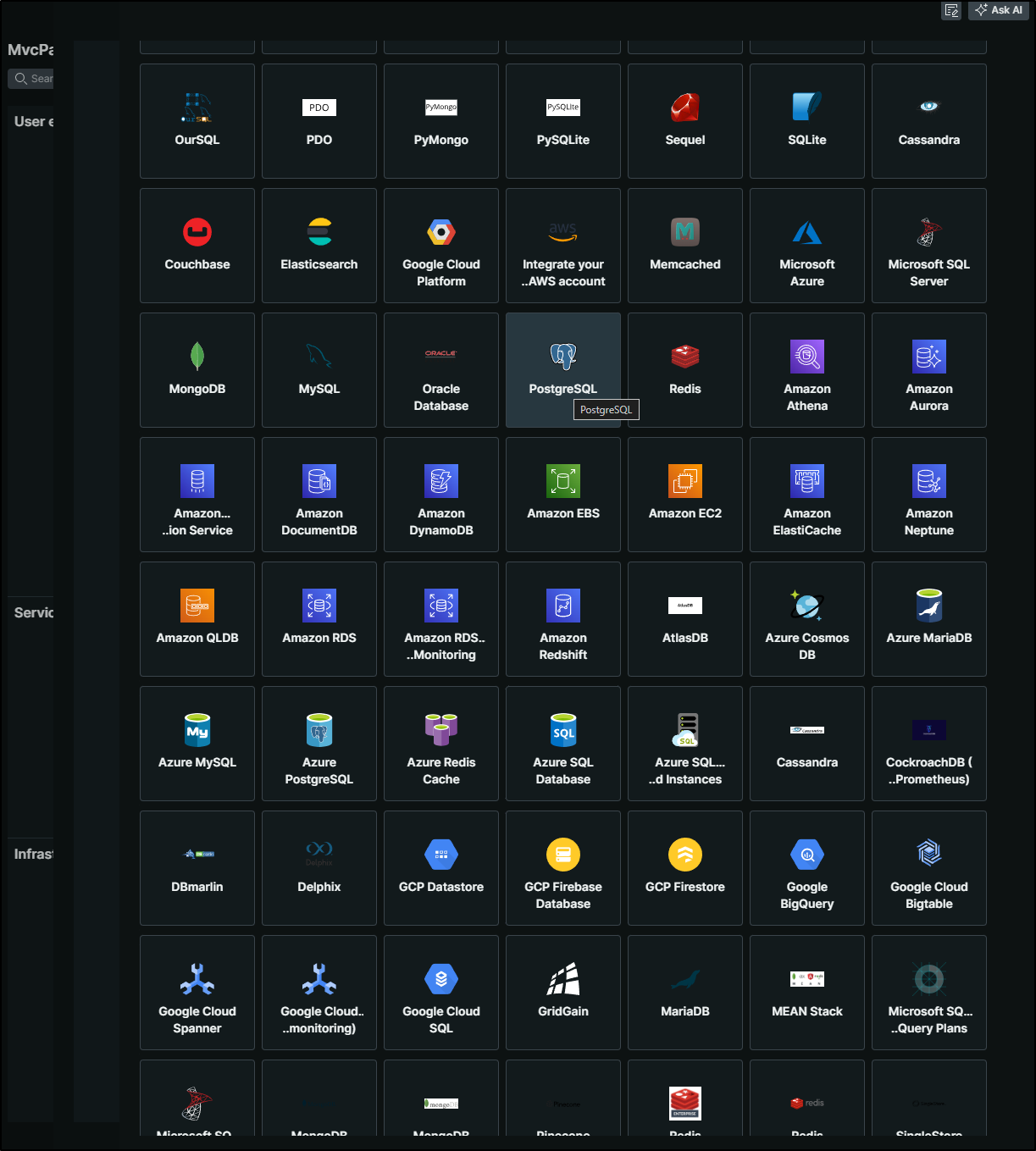Viewport: 1036px width, 1151px height.
Task: Open Amazon RDS tile next to Amazon QLDB
Action: (319, 619)
